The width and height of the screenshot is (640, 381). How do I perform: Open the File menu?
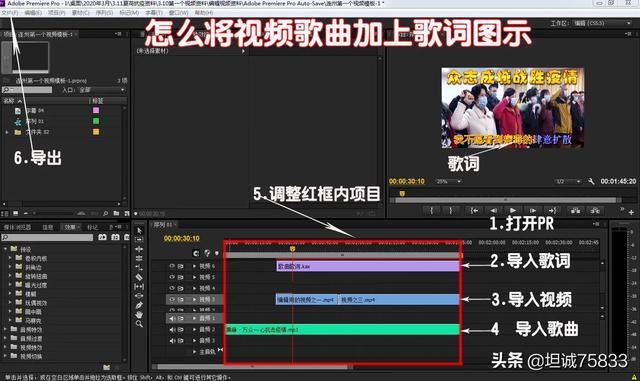point(9,13)
